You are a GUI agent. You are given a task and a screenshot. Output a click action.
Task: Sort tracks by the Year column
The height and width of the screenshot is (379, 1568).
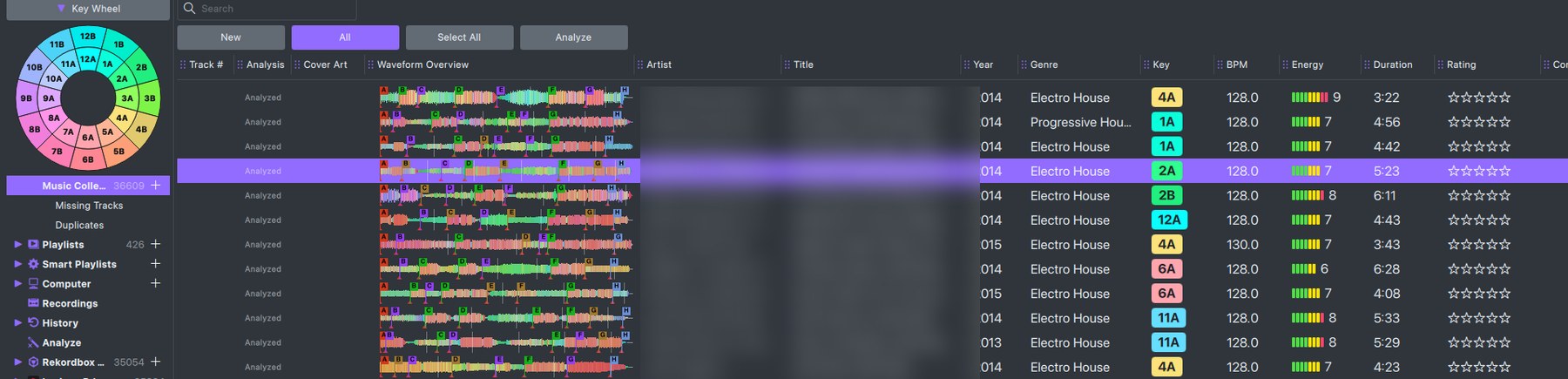(x=983, y=64)
